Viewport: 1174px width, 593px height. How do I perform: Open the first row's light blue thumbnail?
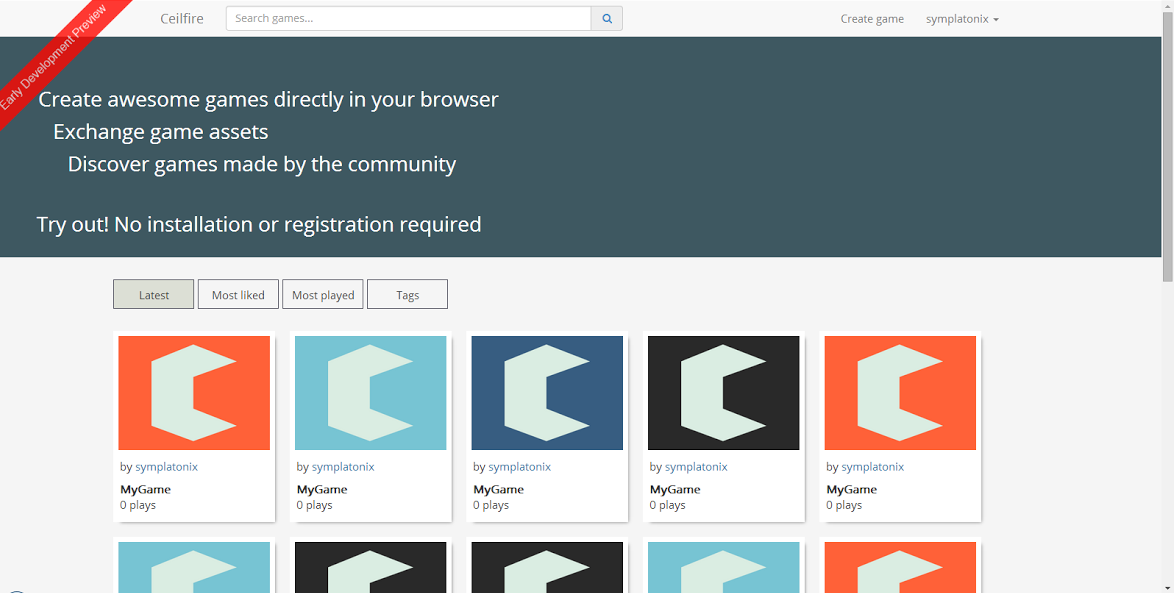pos(370,393)
